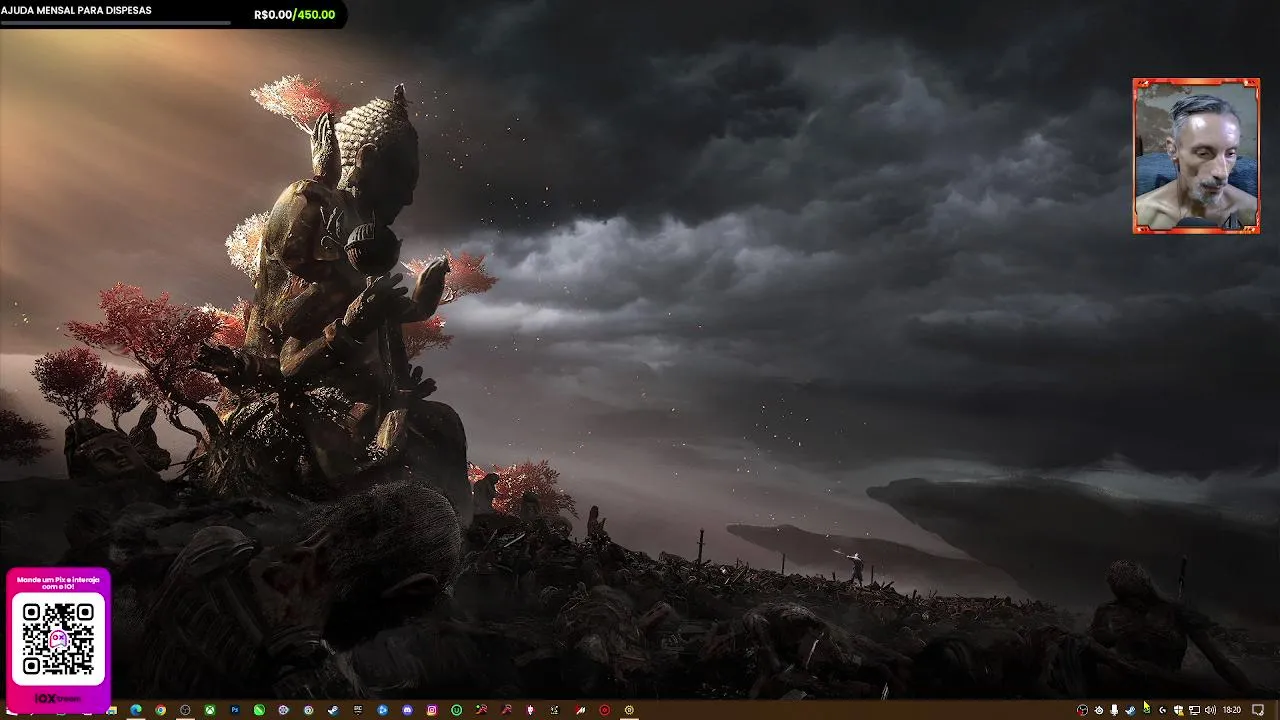Open OBS Studio taskbar icon

[x=185, y=710]
